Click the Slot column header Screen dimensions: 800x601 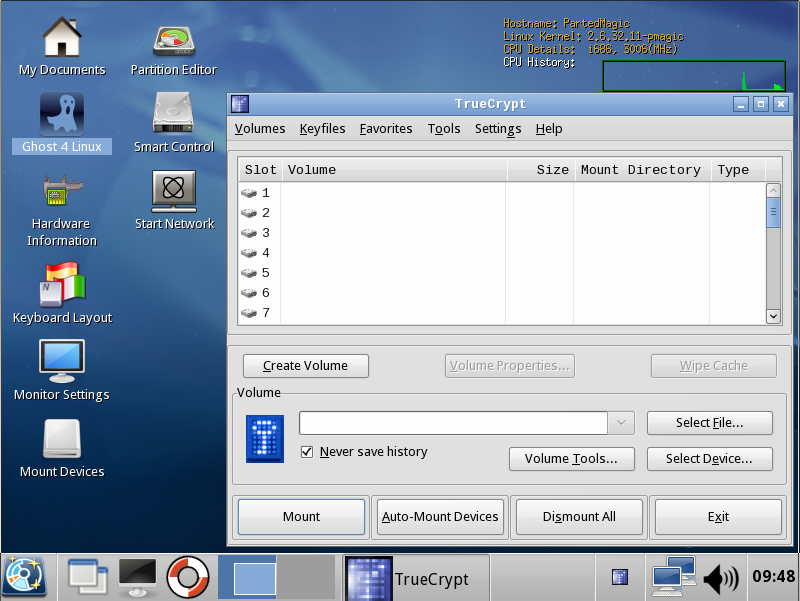260,170
